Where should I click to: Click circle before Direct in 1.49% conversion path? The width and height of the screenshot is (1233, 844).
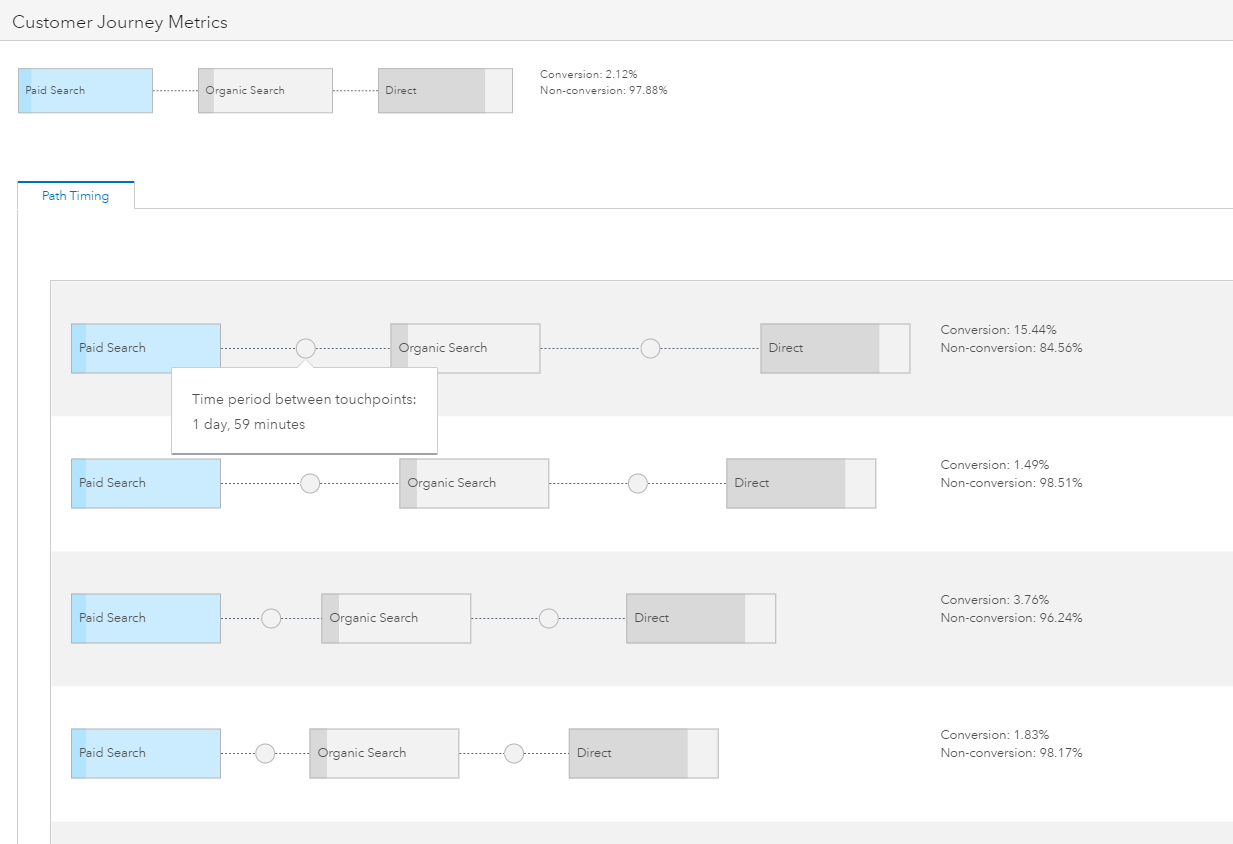(638, 483)
